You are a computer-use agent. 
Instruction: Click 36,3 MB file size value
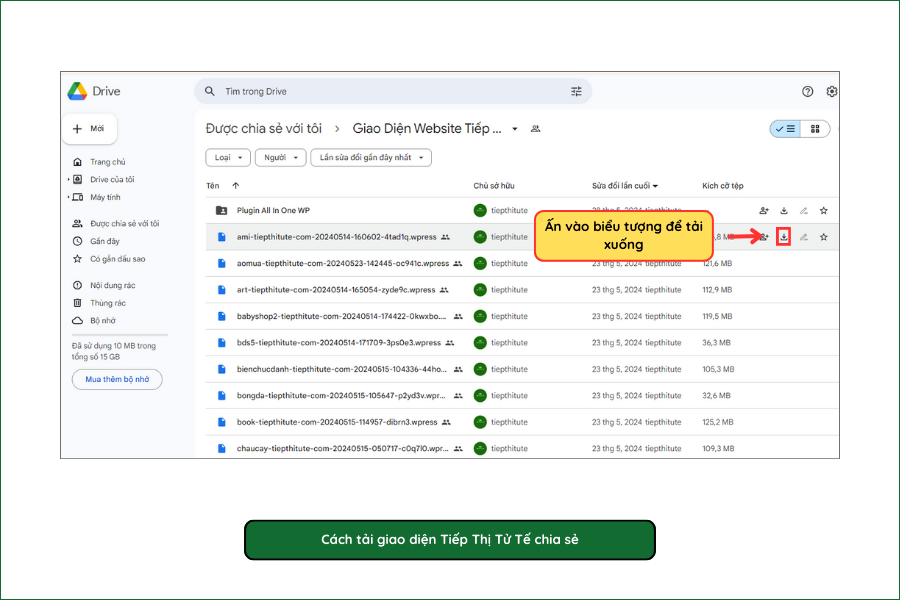coord(716,343)
